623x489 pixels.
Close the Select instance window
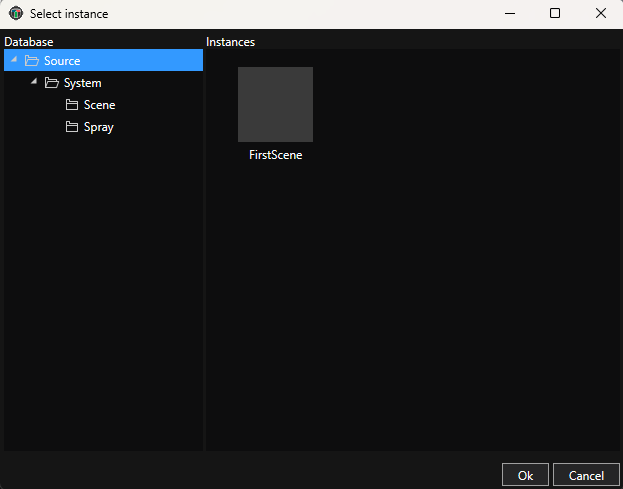coord(601,14)
